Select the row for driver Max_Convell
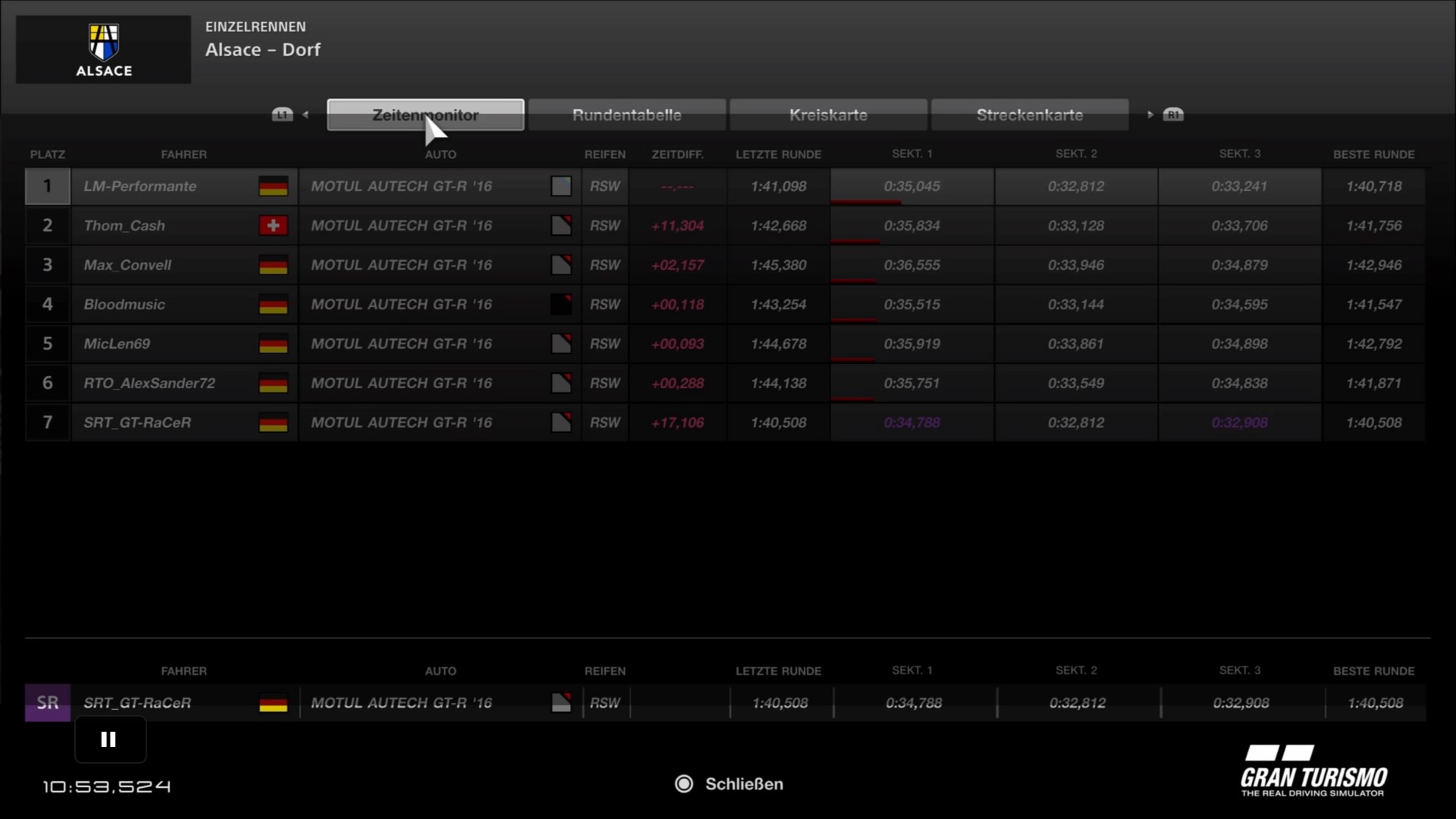The image size is (1456, 819). pyautogui.click(x=127, y=265)
